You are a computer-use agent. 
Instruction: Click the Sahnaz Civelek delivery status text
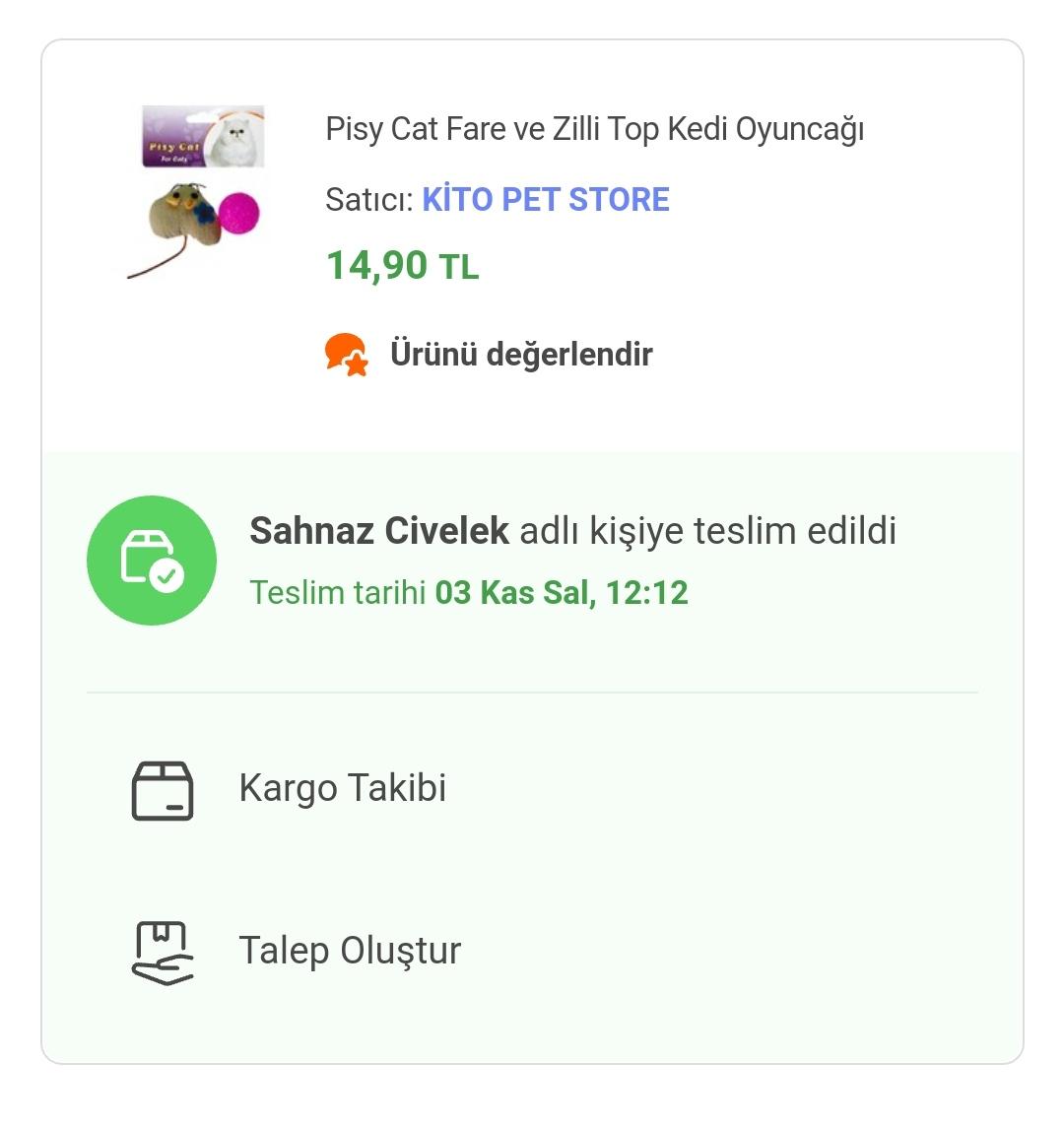(x=573, y=531)
